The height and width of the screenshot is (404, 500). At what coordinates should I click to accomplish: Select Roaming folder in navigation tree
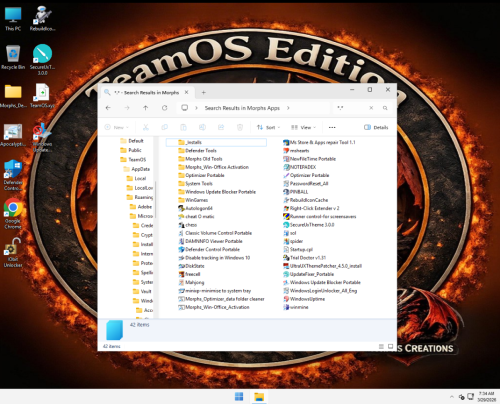140,197
